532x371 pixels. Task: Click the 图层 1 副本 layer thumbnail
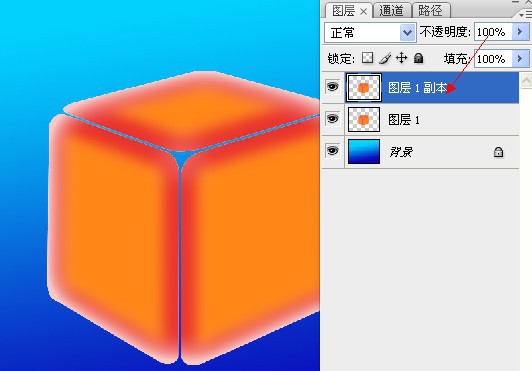point(364,88)
